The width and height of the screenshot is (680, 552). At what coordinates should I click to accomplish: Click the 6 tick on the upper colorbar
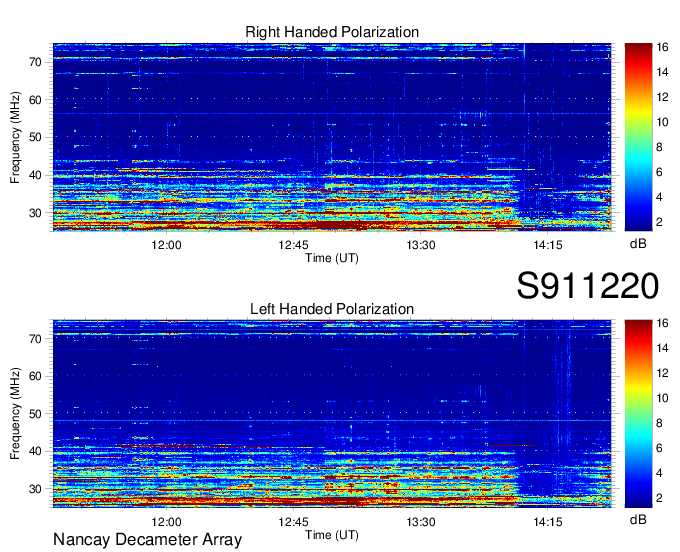(660, 173)
